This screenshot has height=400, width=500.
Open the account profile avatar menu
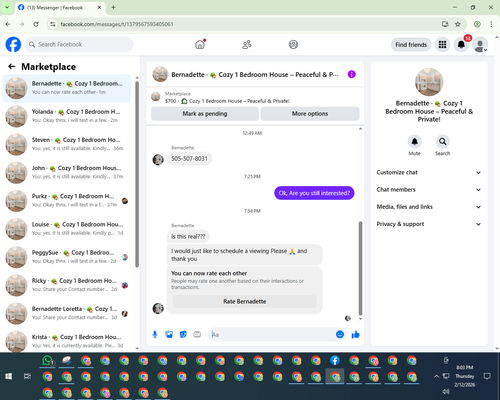click(480, 45)
